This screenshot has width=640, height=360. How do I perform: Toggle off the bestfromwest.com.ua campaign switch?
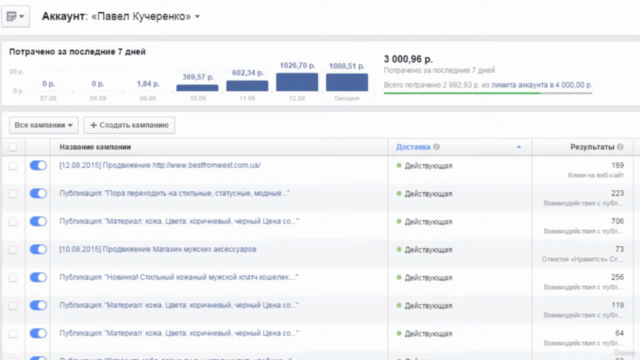coord(38,165)
